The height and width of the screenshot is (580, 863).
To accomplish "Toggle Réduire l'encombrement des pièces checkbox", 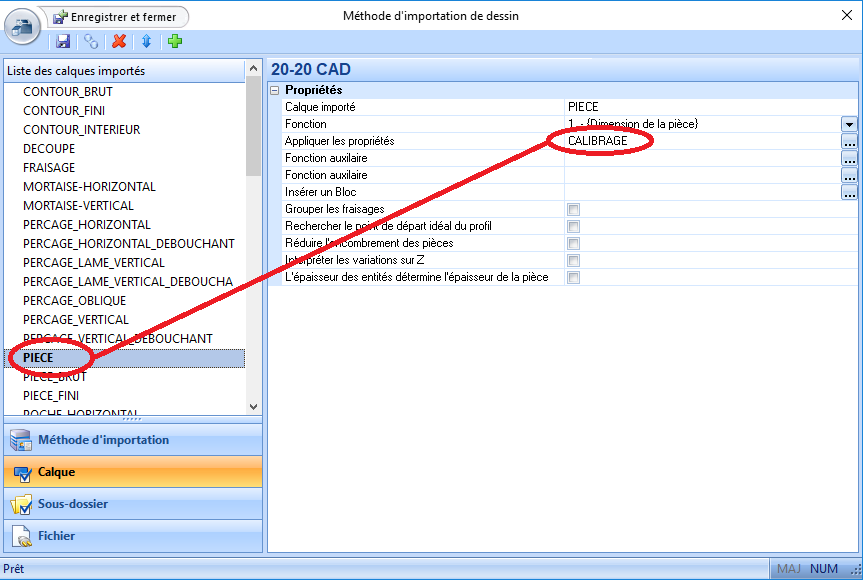I will point(573,244).
